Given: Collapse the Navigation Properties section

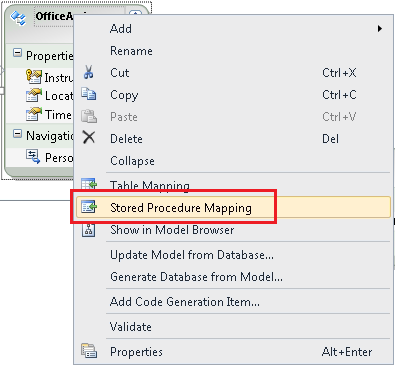Looking at the screenshot, I should coord(17,134).
